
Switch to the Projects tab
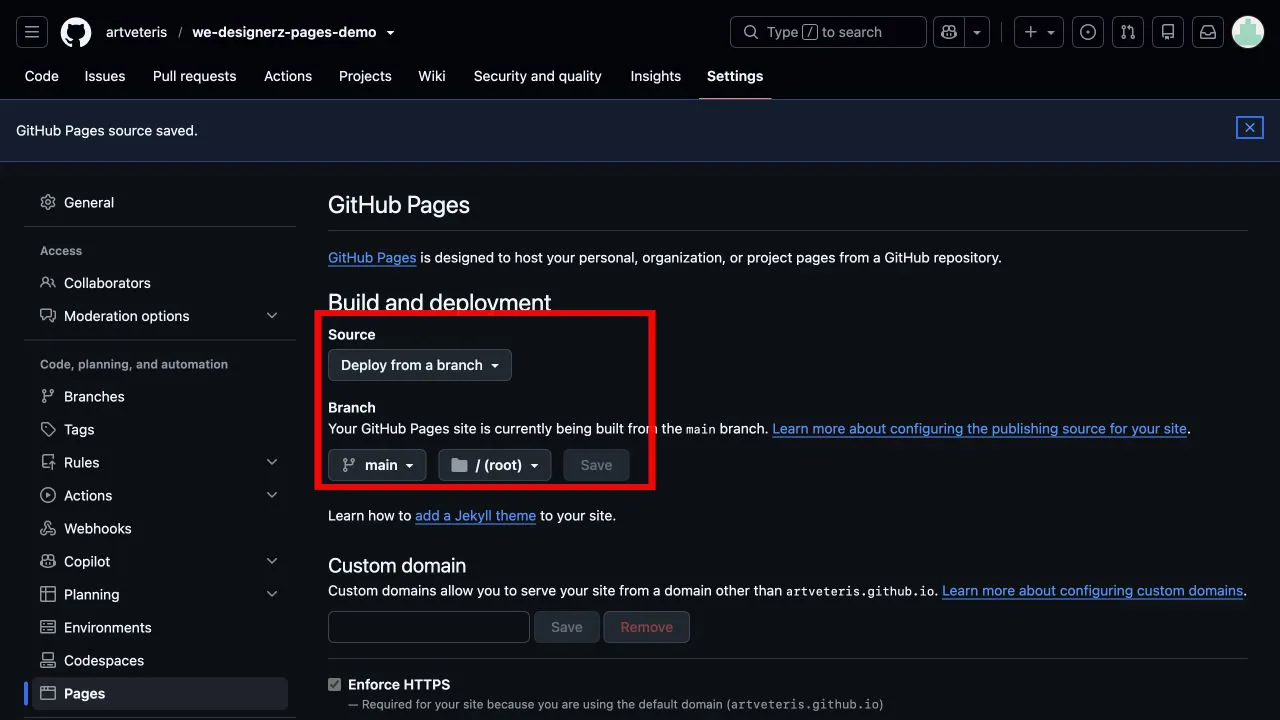[x=365, y=76]
